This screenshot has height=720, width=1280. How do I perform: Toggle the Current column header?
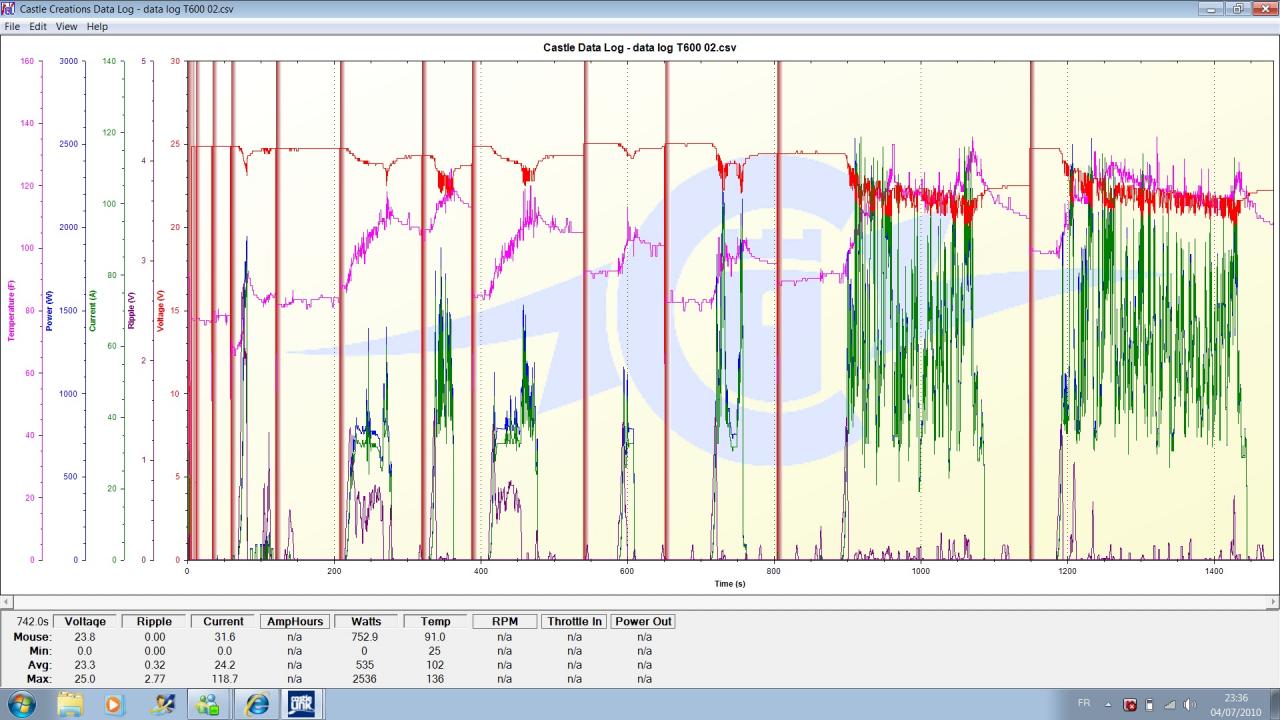point(223,621)
